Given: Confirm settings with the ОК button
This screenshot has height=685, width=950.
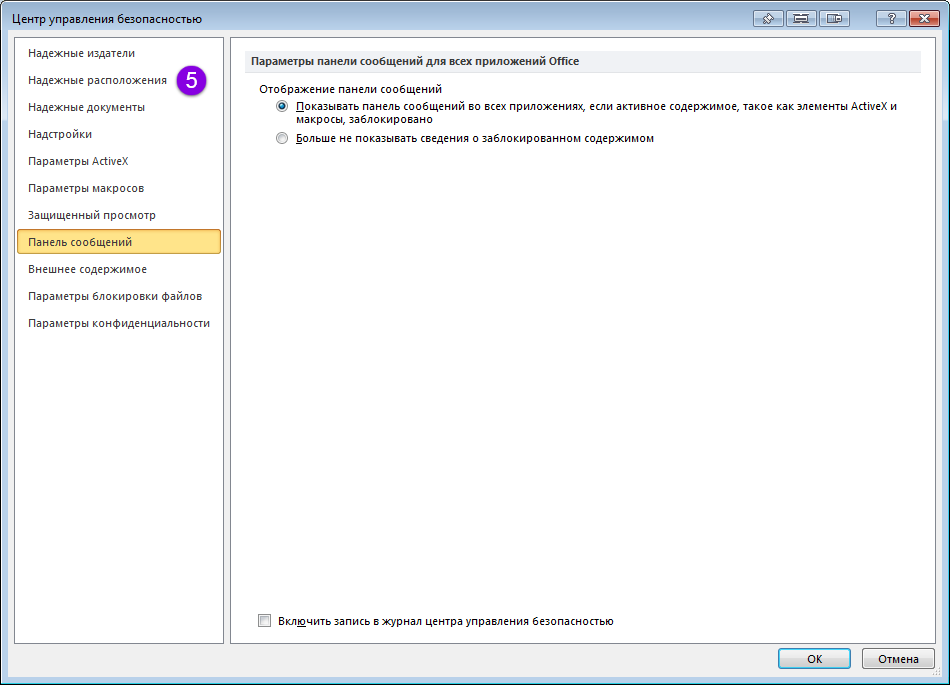Looking at the screenshot, I should [x=814, y=659].
